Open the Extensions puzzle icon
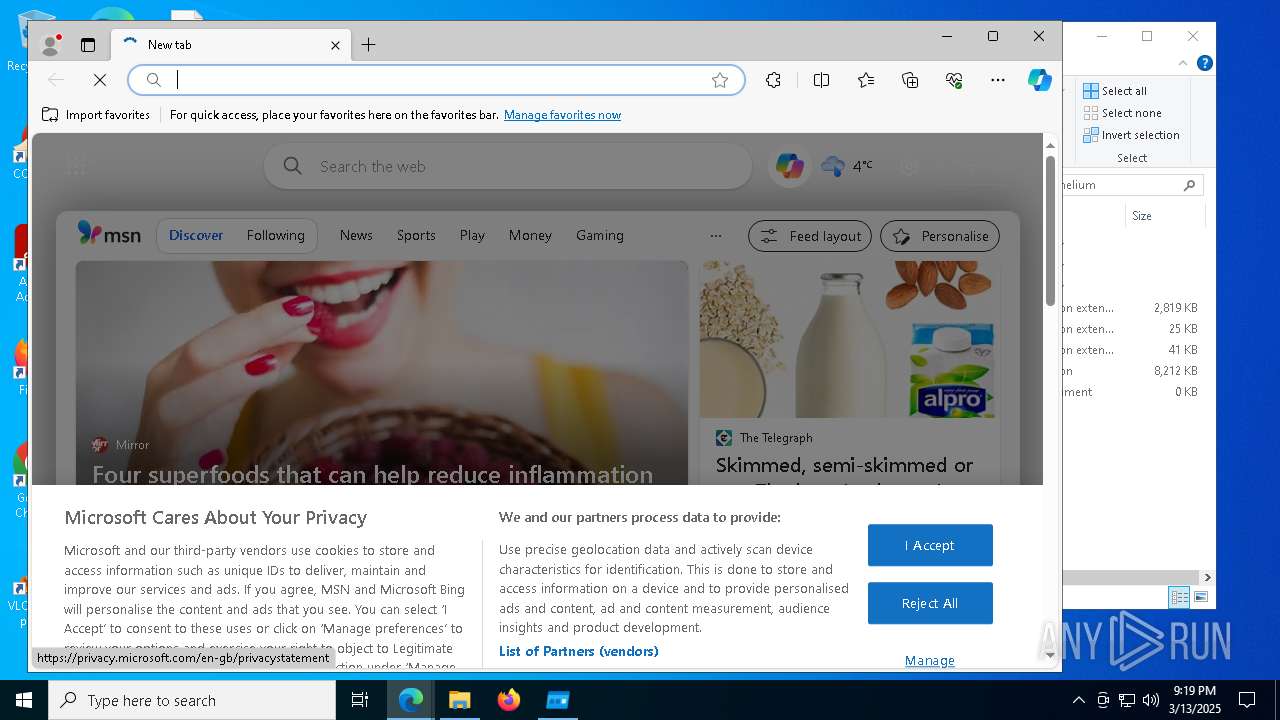1280x720 pixels. click(773, 80)
